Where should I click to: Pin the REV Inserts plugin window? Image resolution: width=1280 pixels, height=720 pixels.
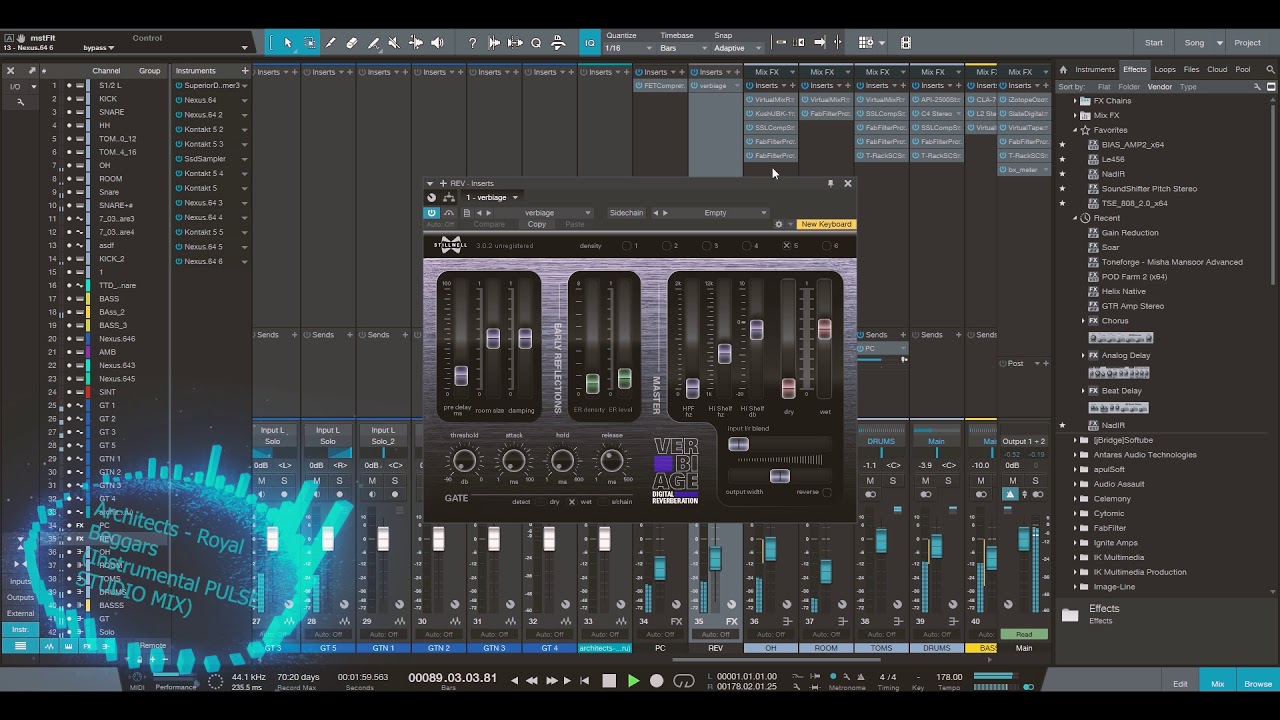[830, 184]
